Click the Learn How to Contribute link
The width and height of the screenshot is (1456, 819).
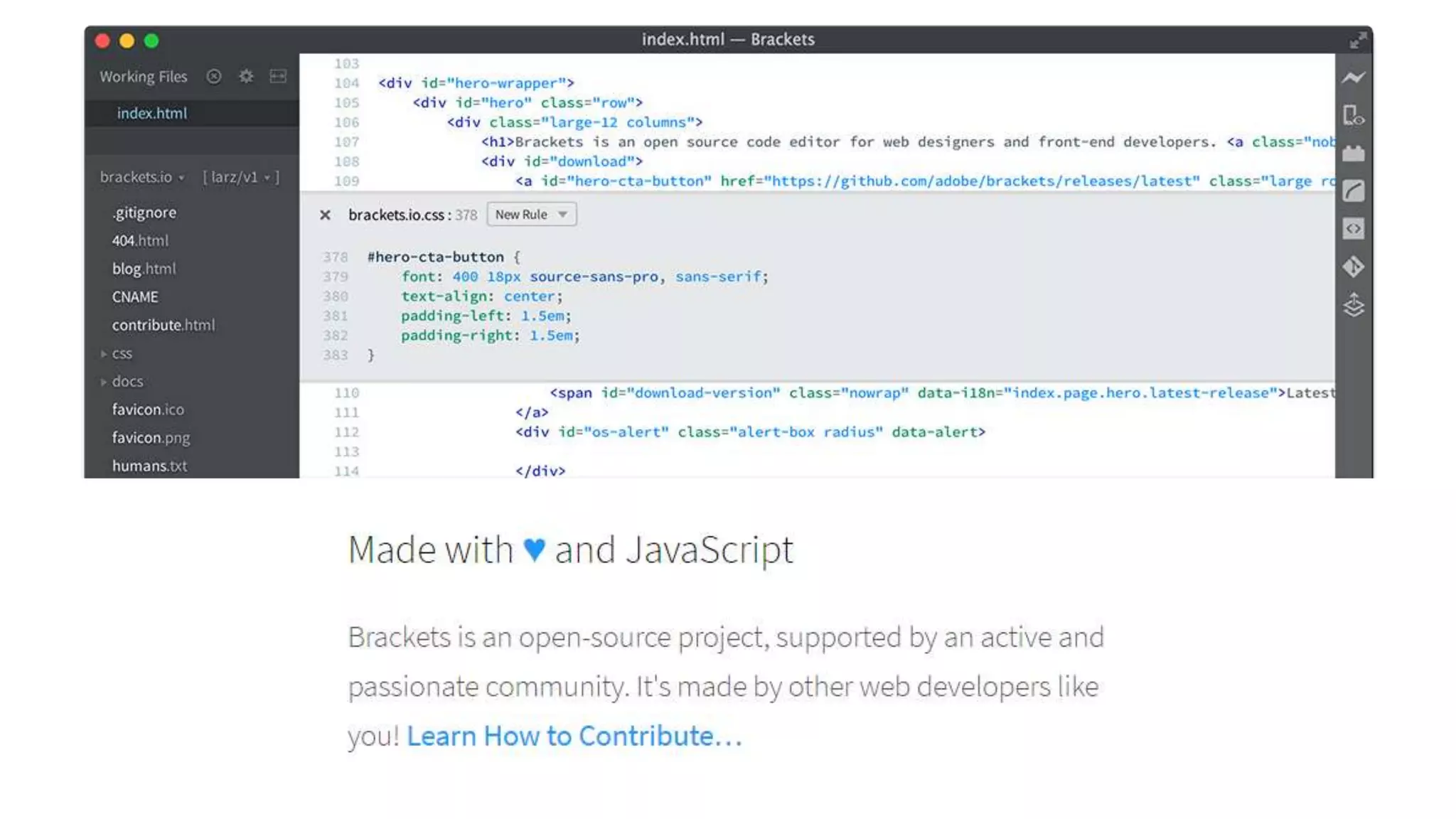(x=574, y=736)
